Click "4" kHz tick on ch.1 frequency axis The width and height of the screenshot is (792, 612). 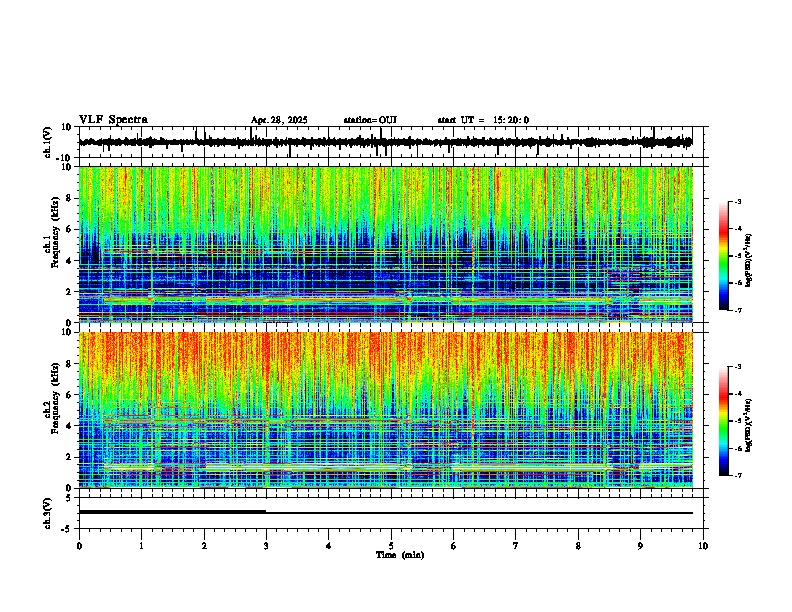tap(69, 261)
